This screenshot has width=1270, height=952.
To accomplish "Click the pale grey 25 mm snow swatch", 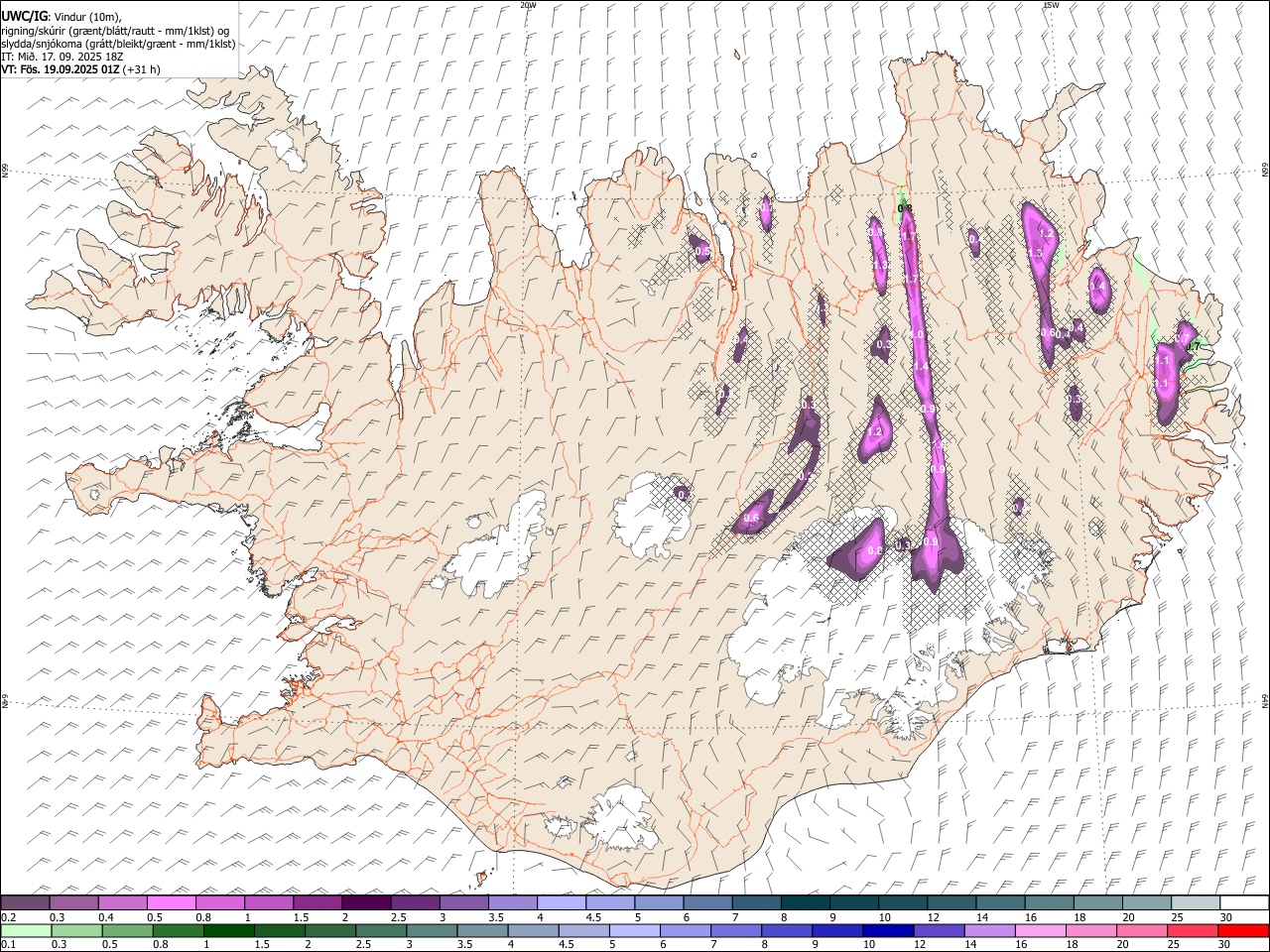I will 1195,902.
